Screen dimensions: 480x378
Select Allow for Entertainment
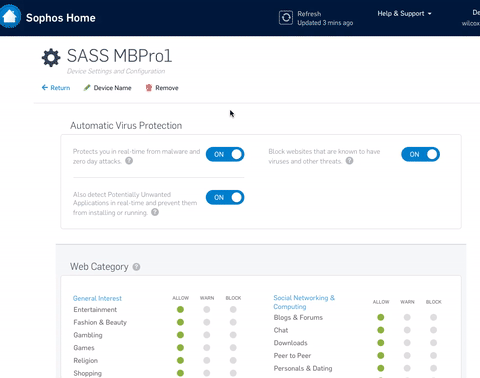[x=180, y=309]
